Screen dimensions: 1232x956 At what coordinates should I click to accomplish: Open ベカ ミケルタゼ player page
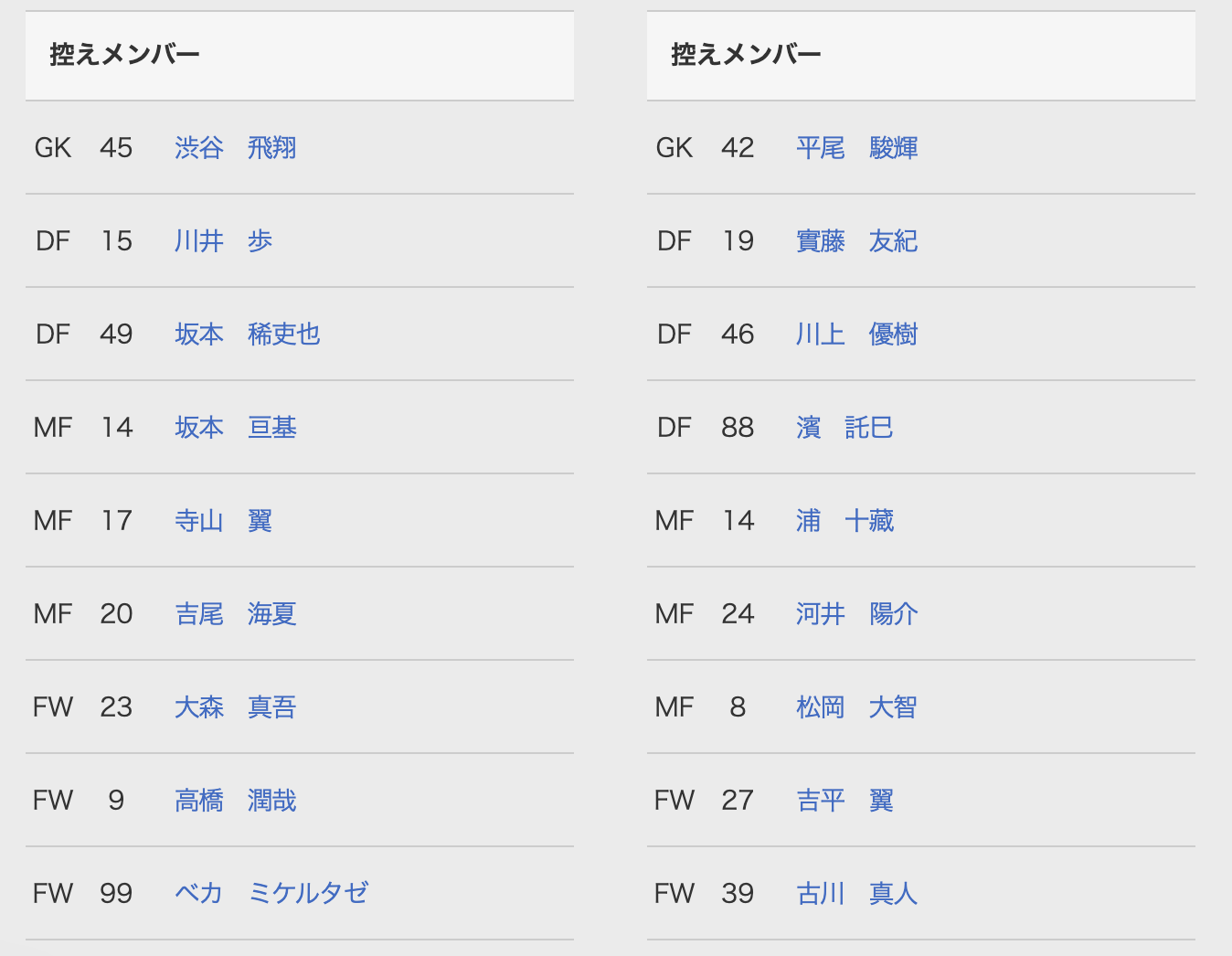271,893
